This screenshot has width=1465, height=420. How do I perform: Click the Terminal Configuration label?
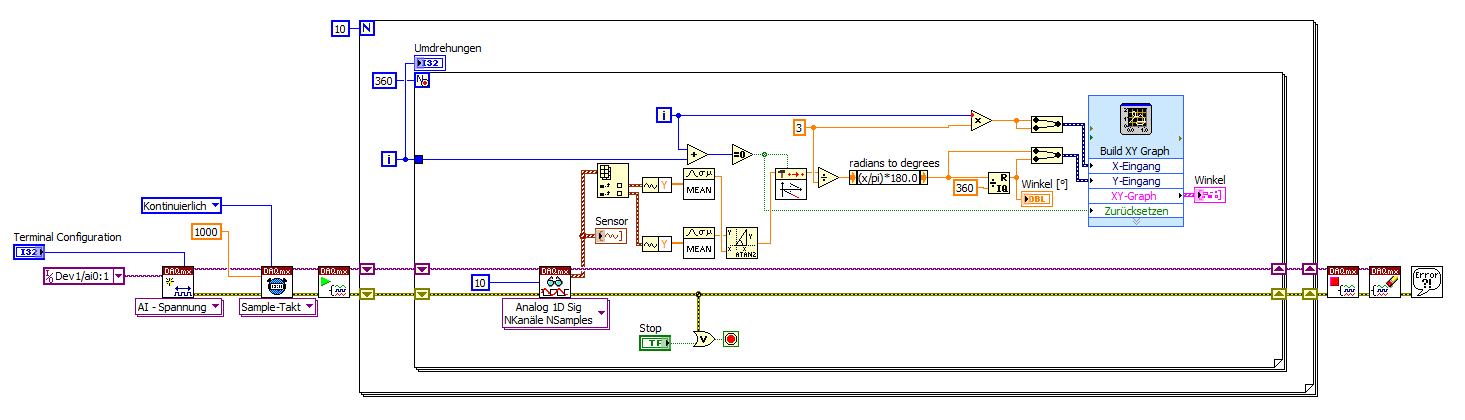(68, 237)
